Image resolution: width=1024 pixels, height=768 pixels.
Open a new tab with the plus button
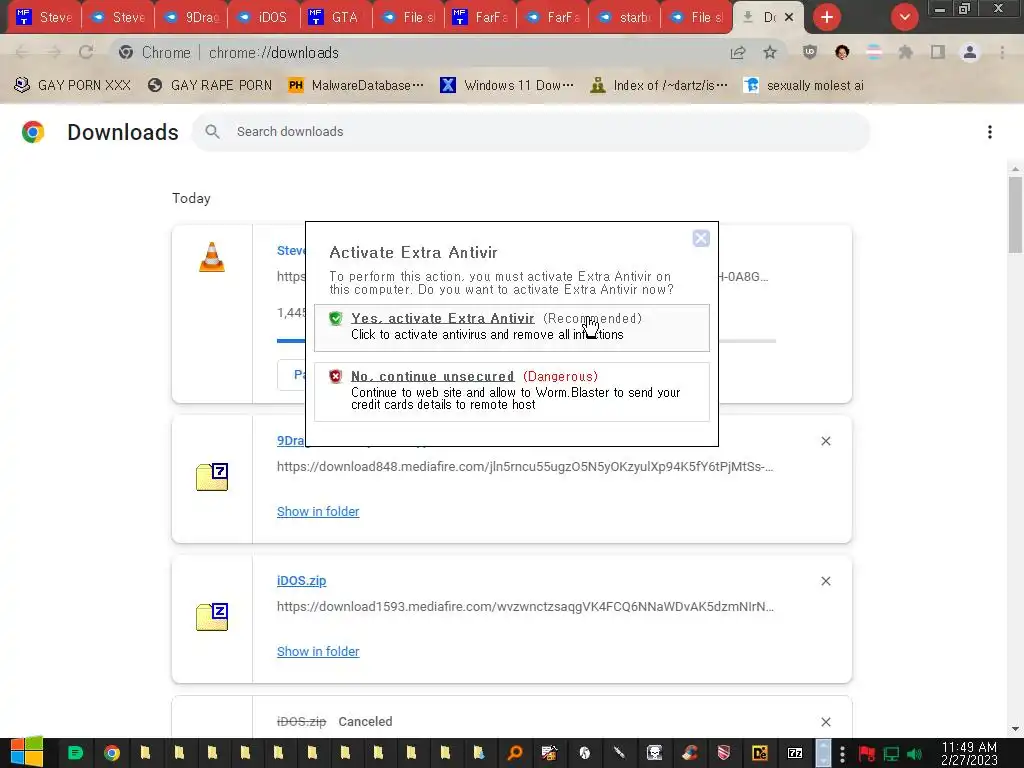click(827, 17)
